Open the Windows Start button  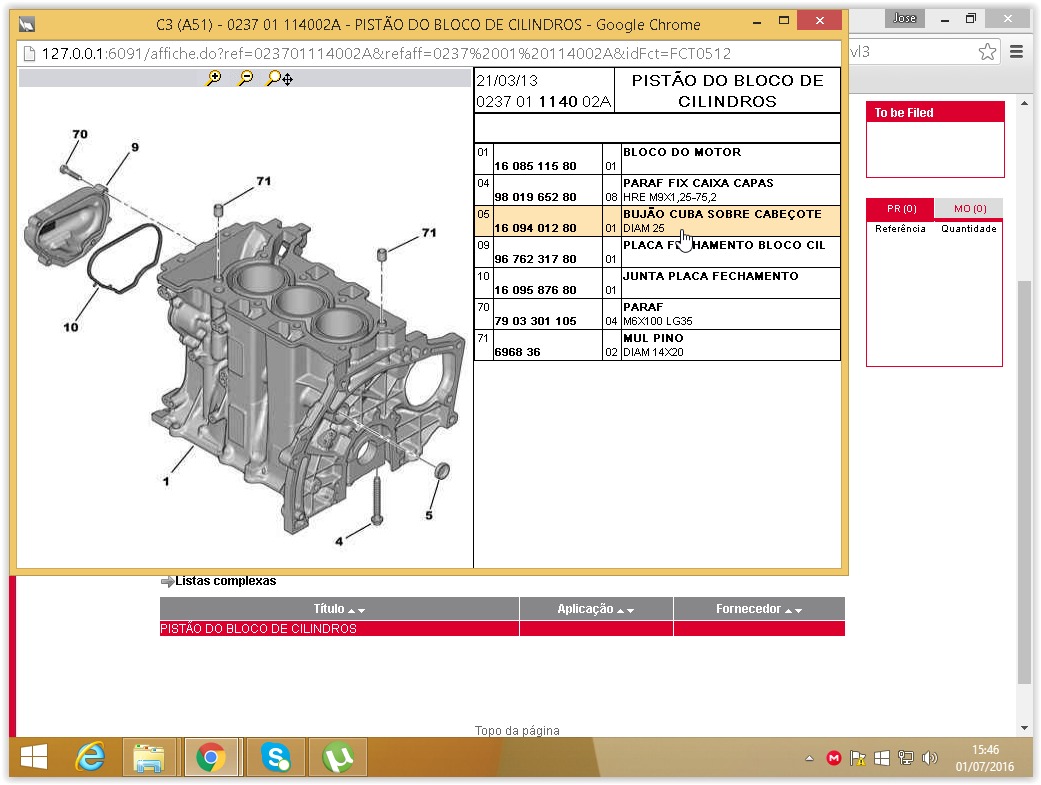[33, 757]
